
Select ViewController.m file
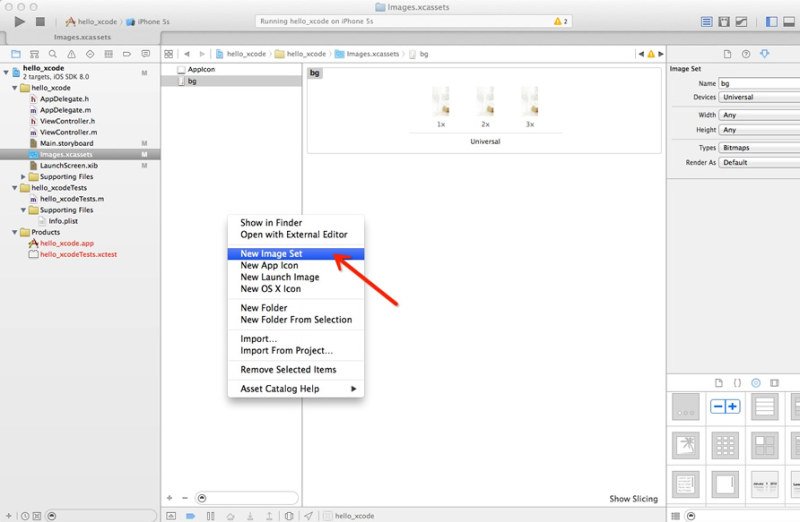coord(68,132)
